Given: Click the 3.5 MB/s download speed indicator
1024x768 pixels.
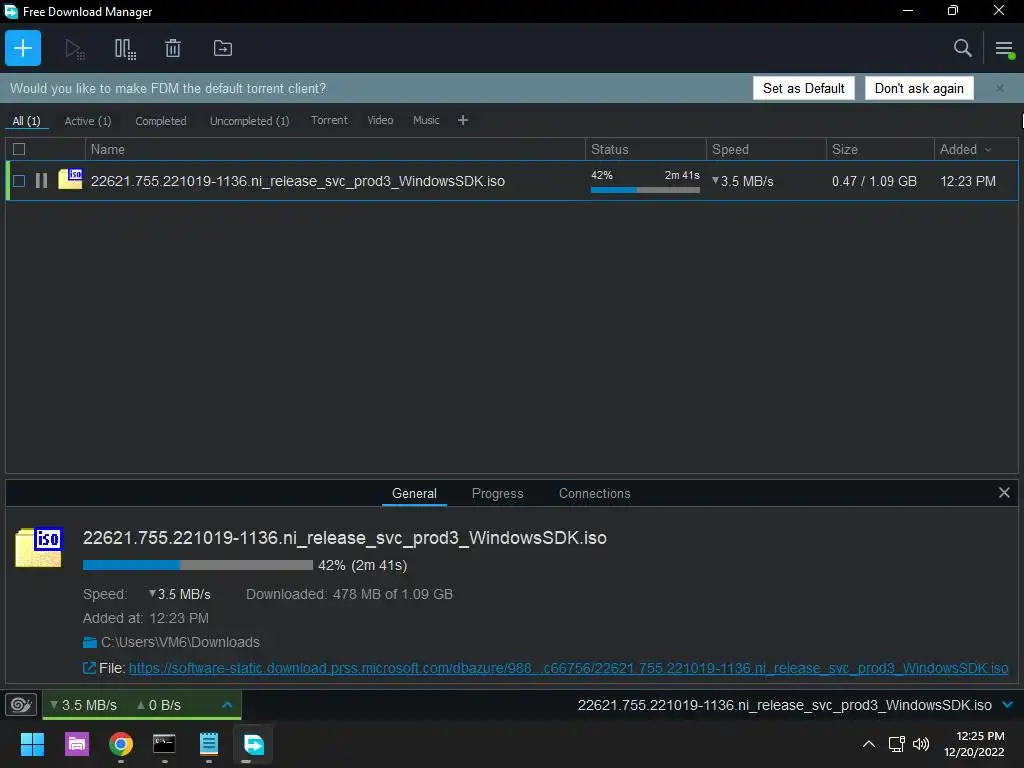Looking at the screenshot, I should coord(84,705).
